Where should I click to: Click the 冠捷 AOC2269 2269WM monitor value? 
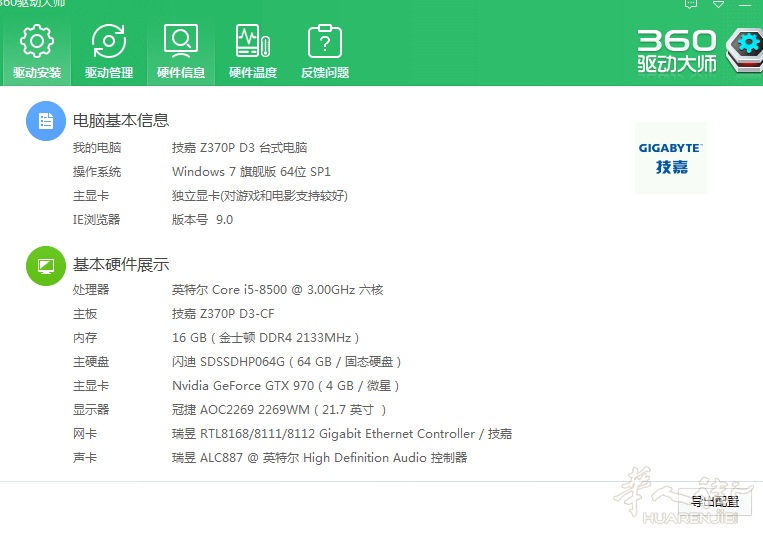tap(279, 409)
